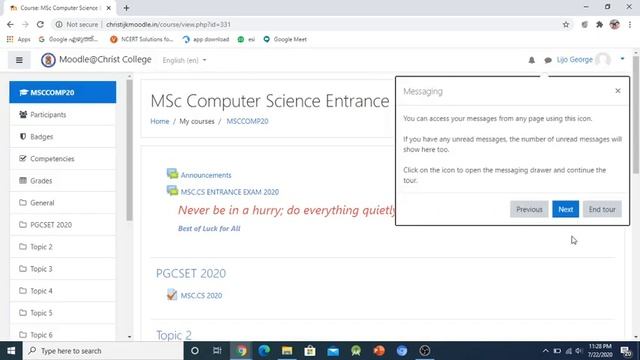
Task: Open Grades in the sidebar
Action: [62, 181]
